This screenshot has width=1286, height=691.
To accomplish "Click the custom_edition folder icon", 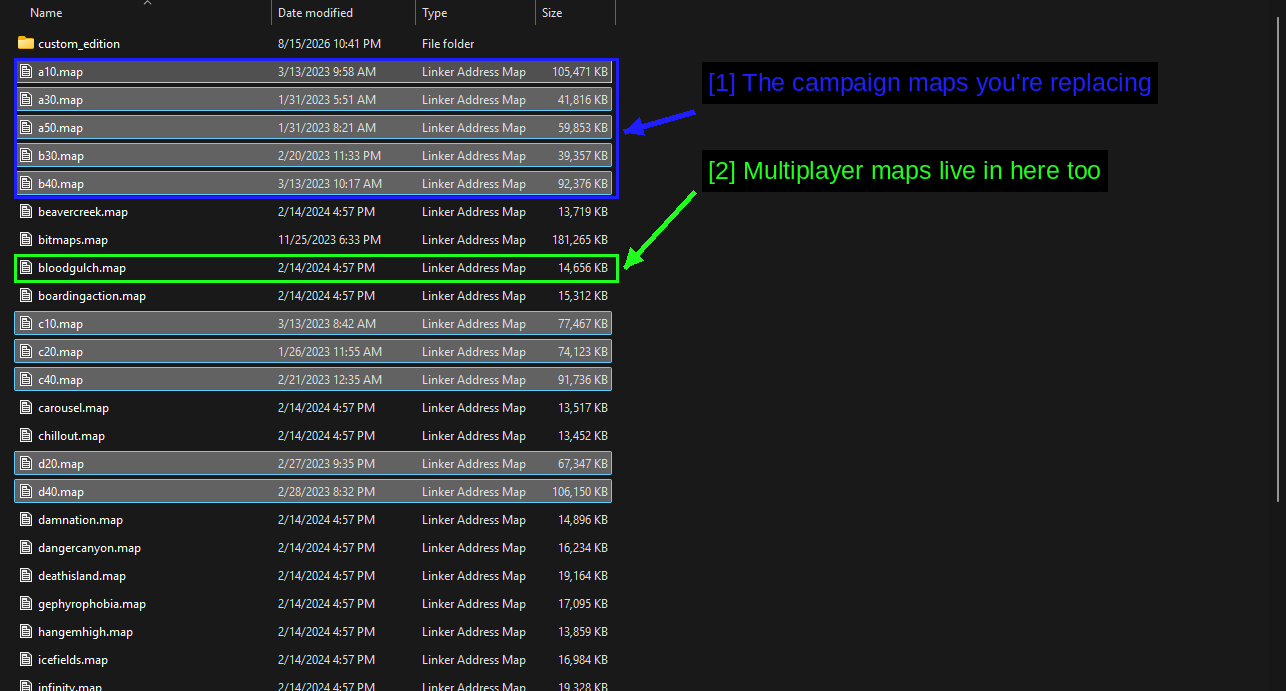I will coord(26,43).
